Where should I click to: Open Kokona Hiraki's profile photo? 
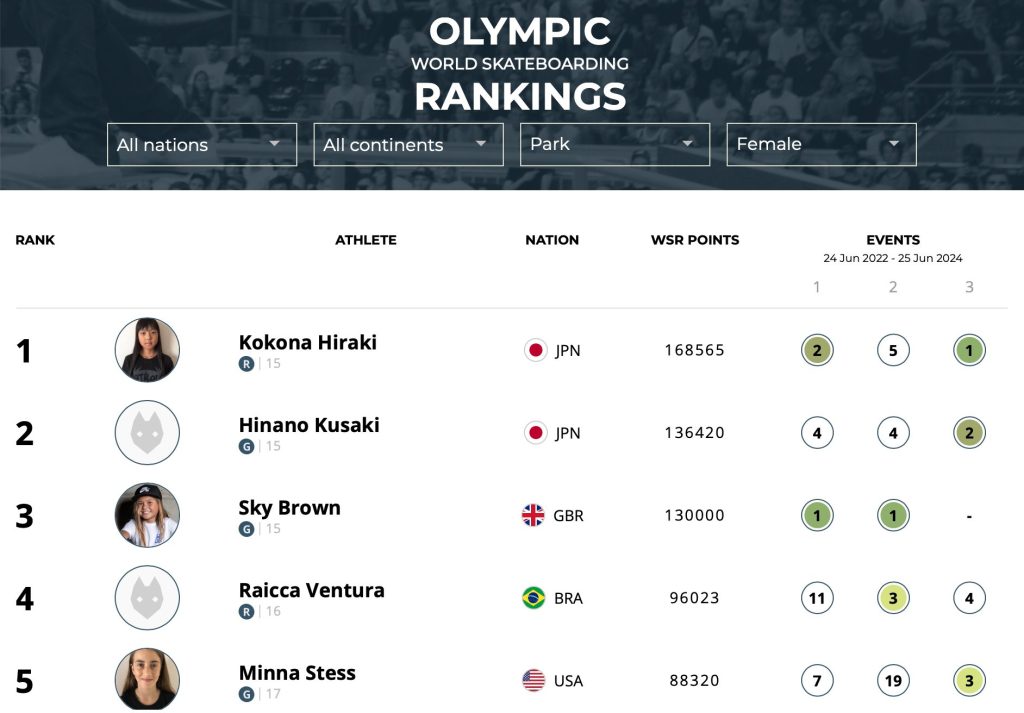[x=147, y=350]
